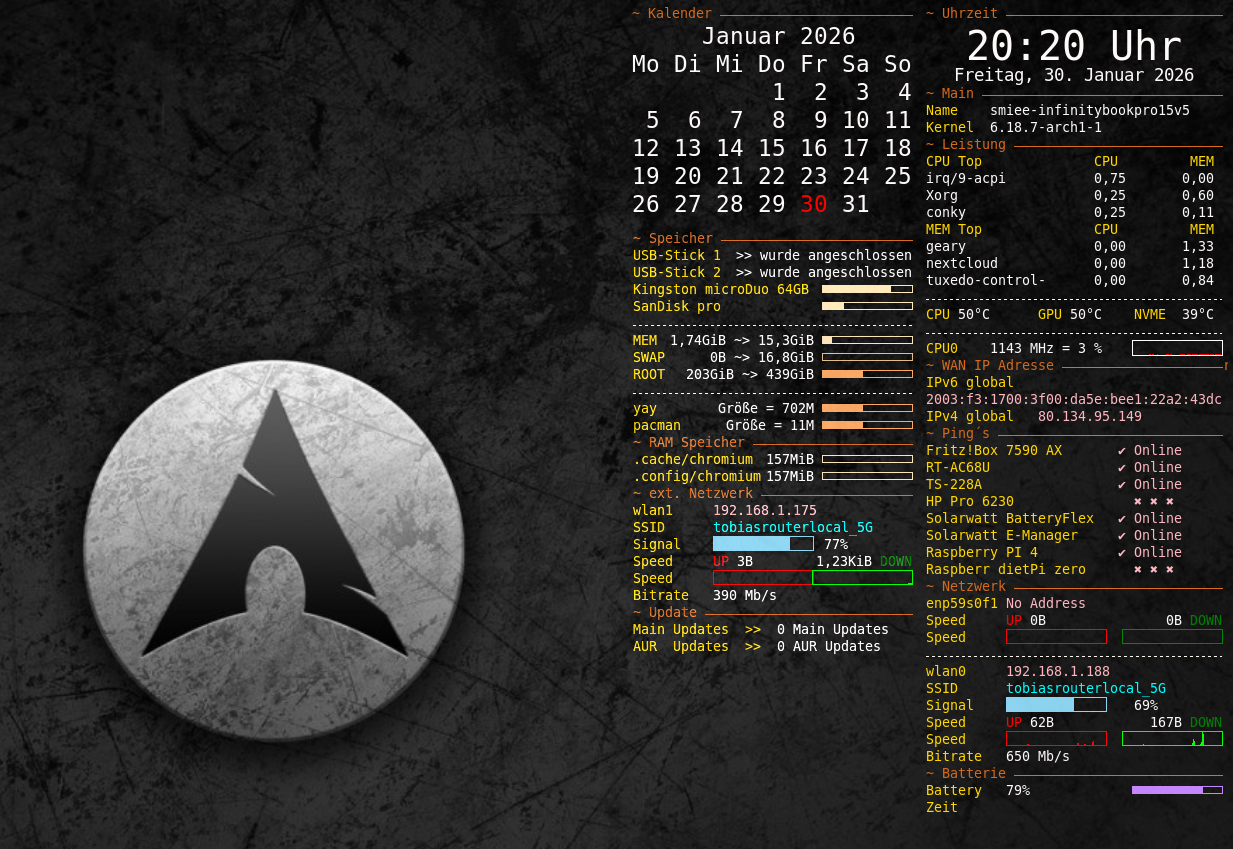Click the Arch Linux logo emblem
This screenshot has width=1233, height=849.
coord(274,551)
